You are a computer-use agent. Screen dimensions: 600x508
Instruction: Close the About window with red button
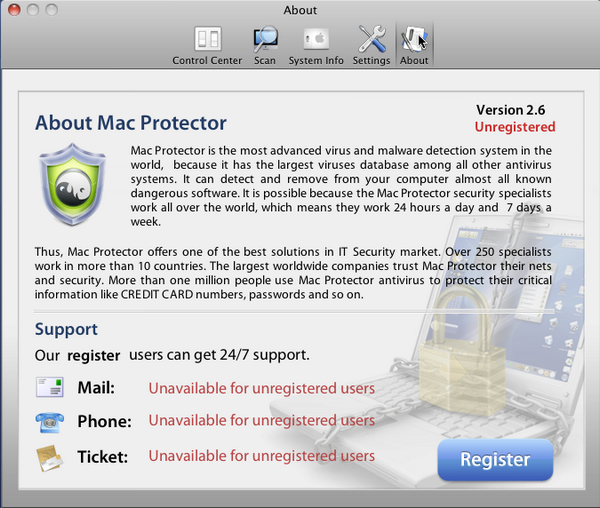14,10
